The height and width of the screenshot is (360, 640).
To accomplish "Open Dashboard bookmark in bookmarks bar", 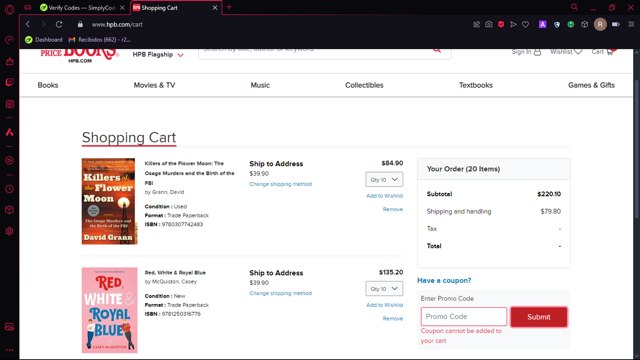I will click(x=44, y=40).
